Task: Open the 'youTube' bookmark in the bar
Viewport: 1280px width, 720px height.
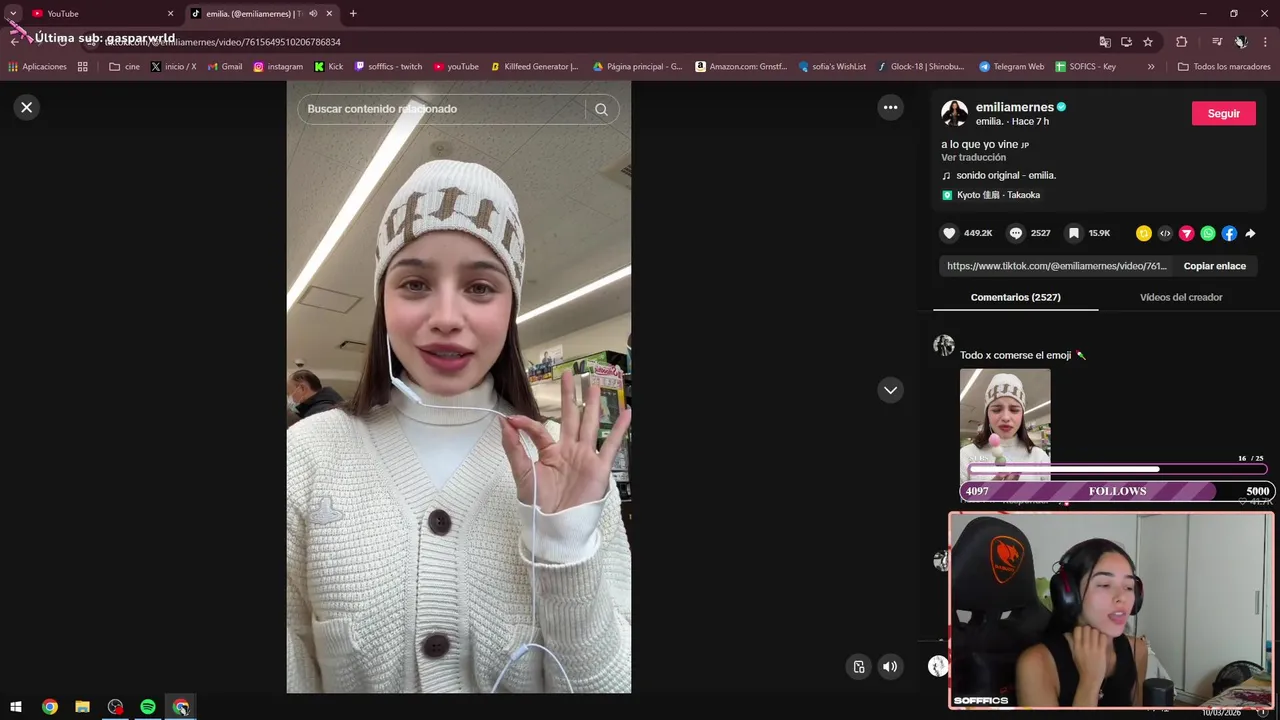Action: [x=456, y=67]
